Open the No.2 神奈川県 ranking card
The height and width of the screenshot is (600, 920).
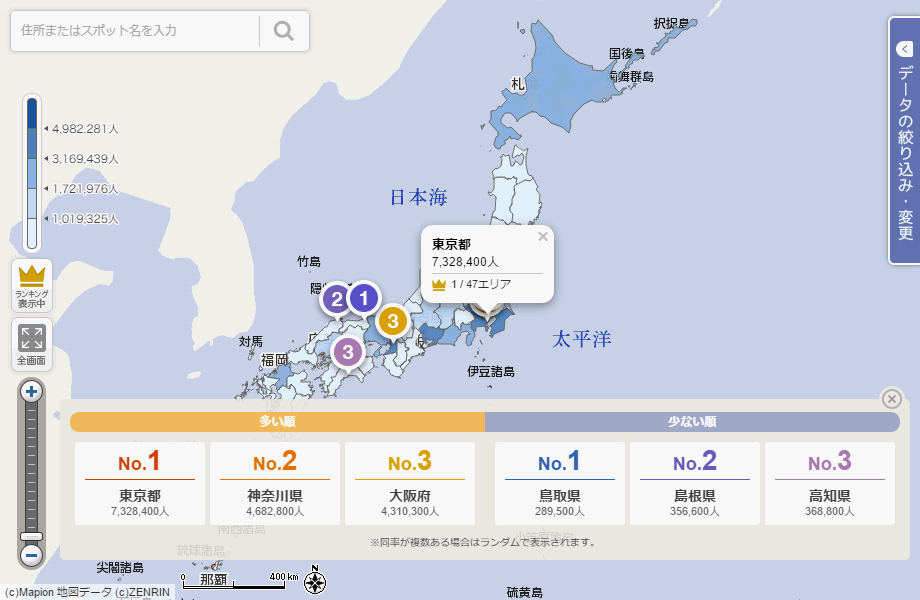point(275,484)
